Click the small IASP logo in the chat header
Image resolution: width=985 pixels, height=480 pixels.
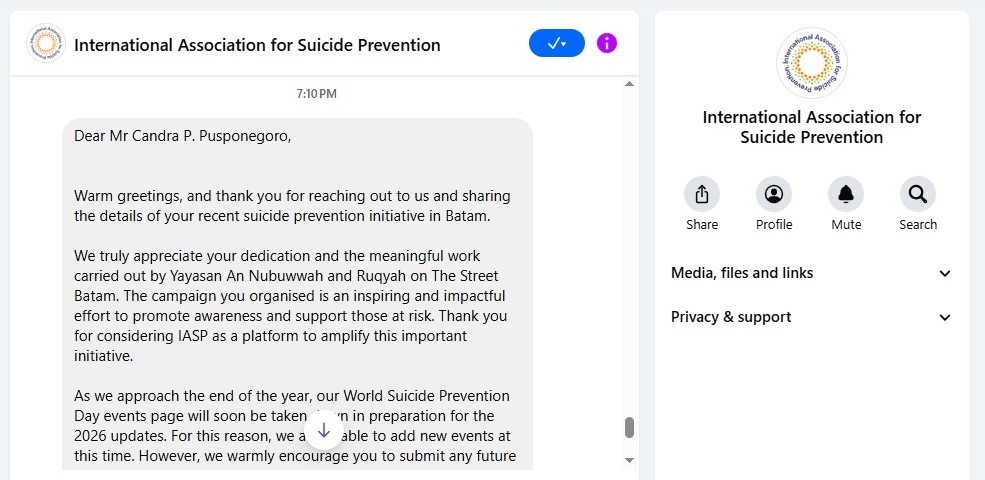click(x=46, y=44)
